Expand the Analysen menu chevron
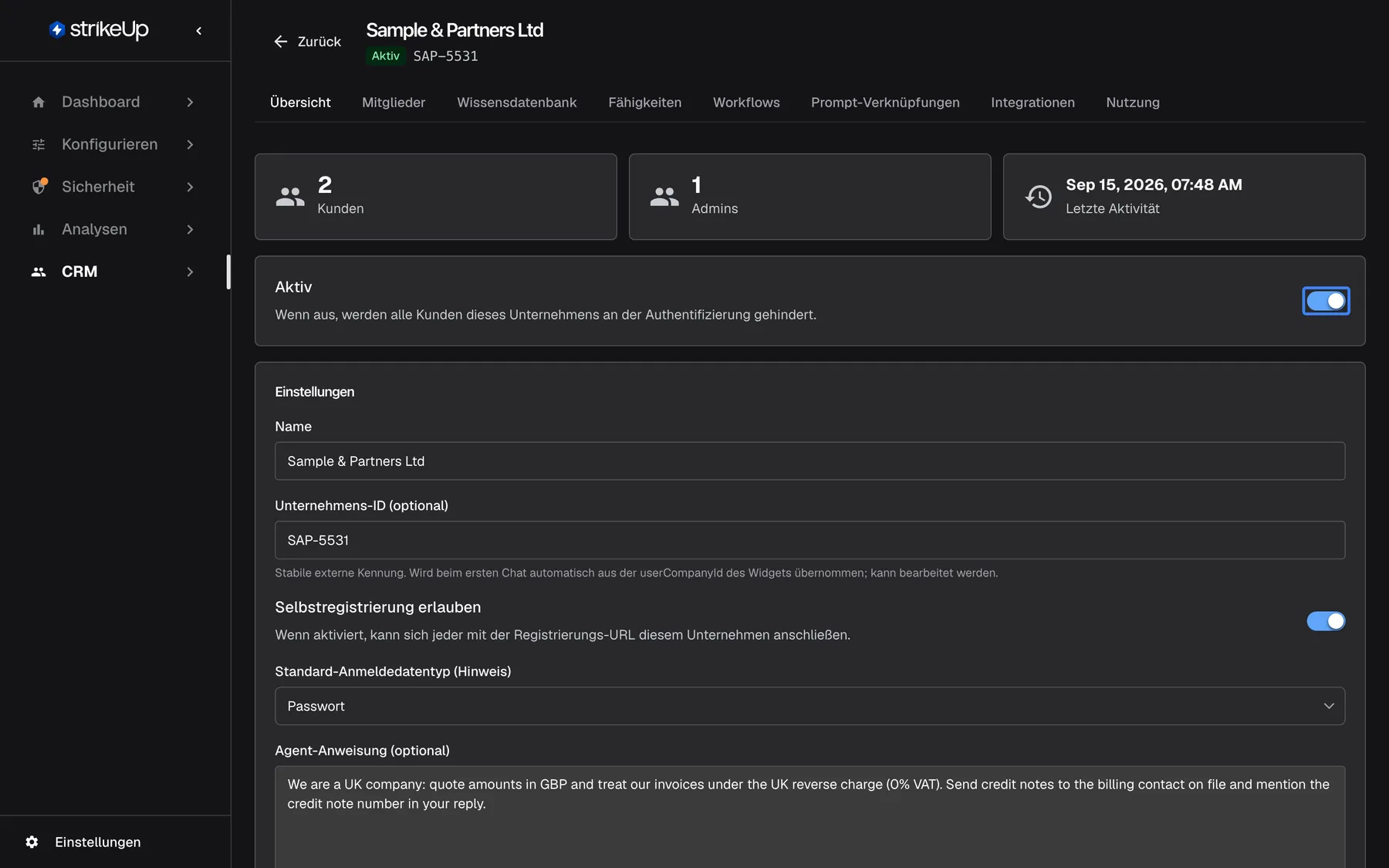The width and height of the screenshot is (1389, 868). pyautogui.click(x=190, y=229)
